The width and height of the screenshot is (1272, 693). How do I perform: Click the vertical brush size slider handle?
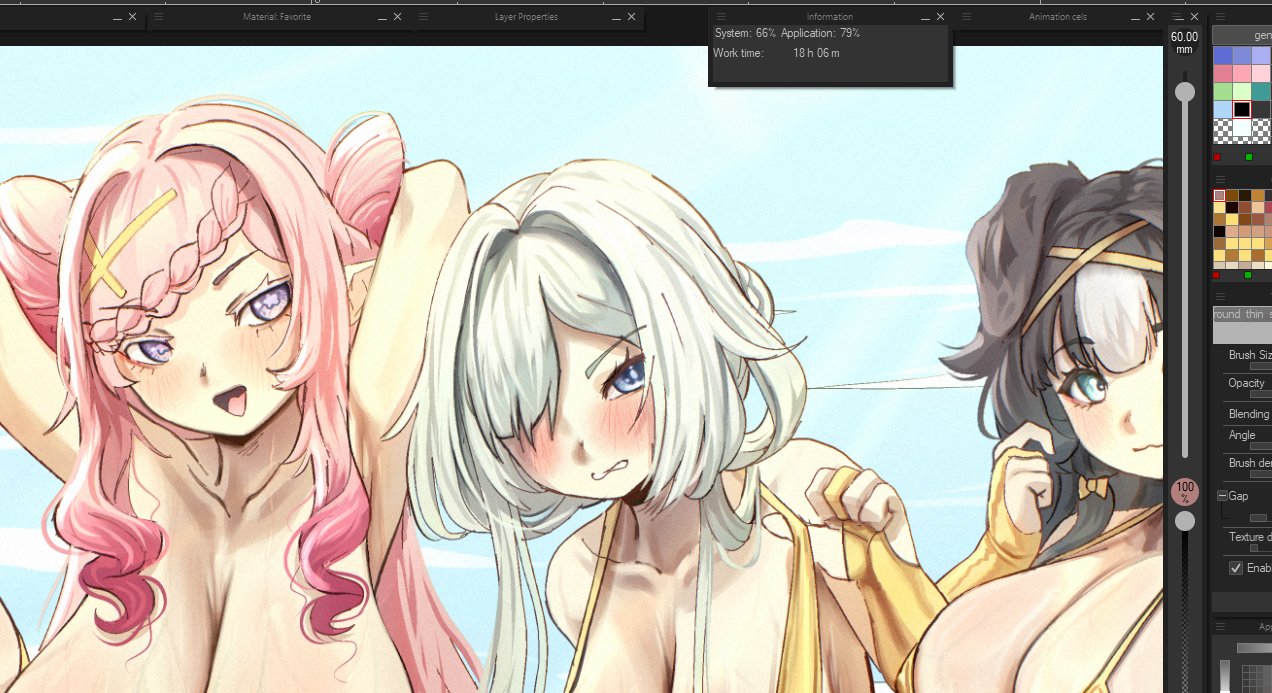point(1185,92)
